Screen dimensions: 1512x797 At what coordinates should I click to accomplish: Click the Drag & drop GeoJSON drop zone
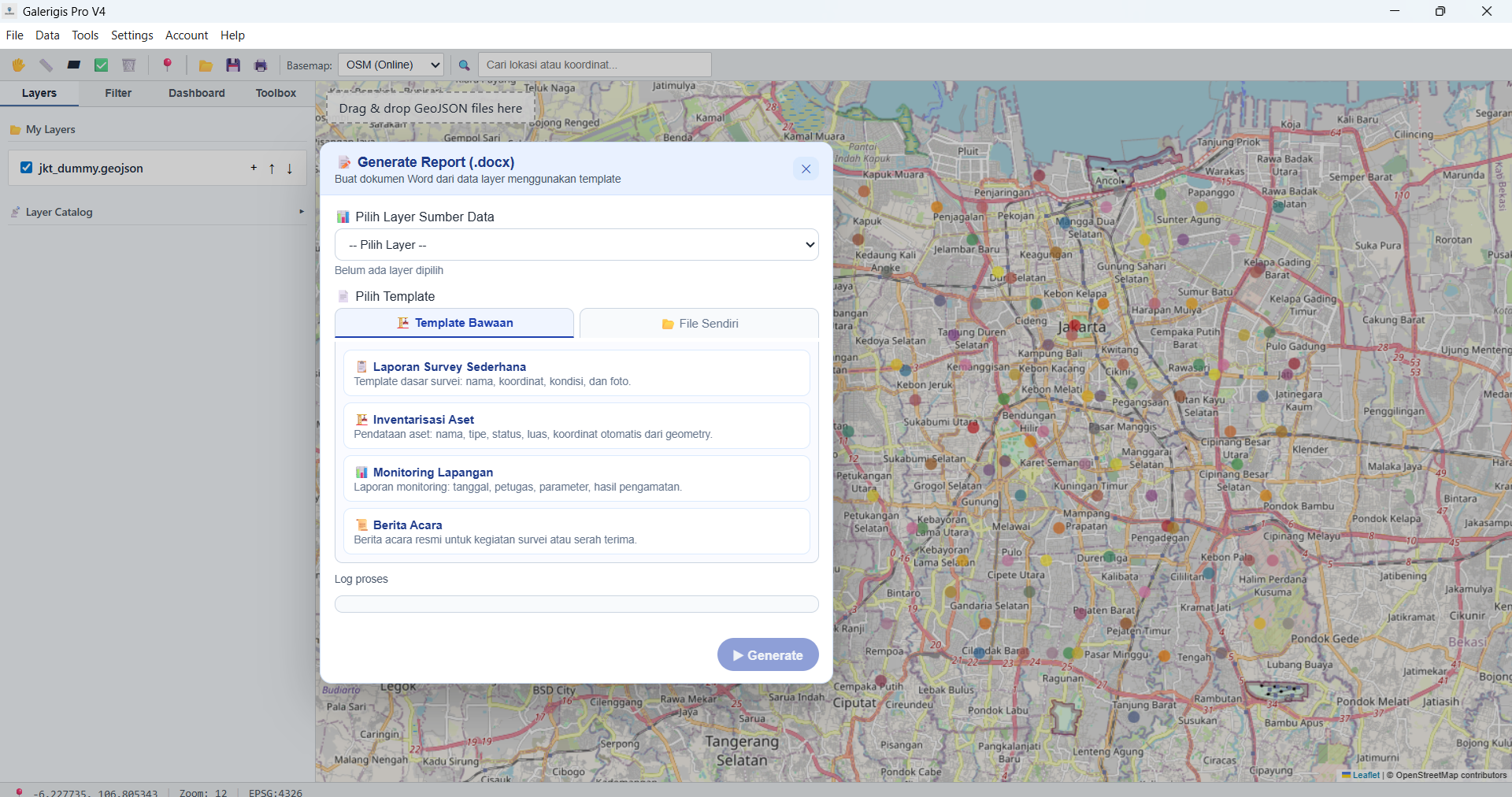tap(431, 109)
